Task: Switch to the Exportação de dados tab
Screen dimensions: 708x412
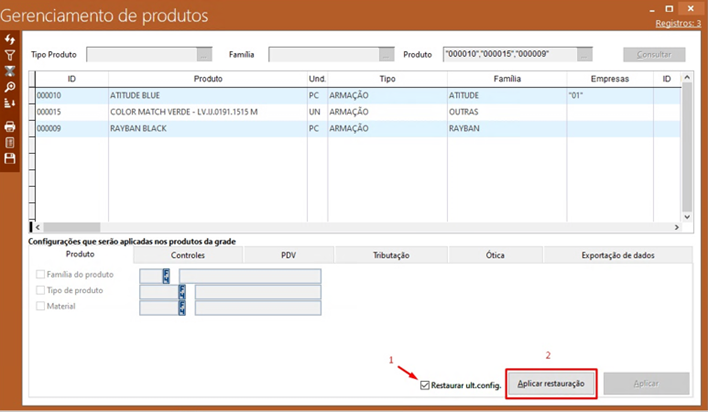Action: coord(617,256)
